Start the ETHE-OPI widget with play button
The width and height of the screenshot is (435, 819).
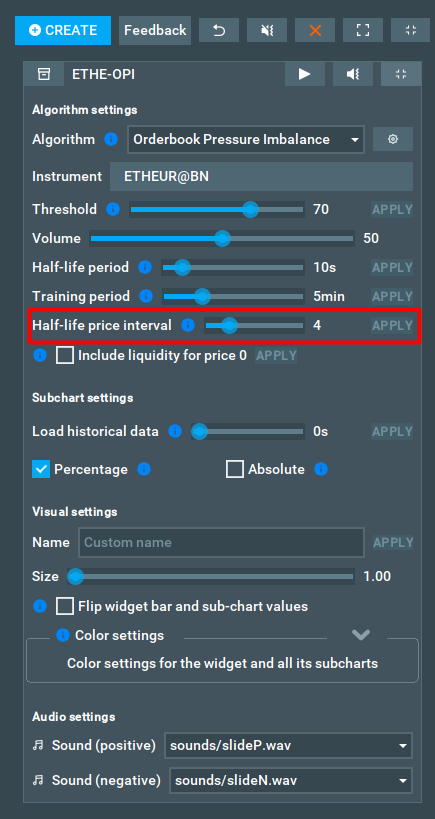[x=305, y=74]
